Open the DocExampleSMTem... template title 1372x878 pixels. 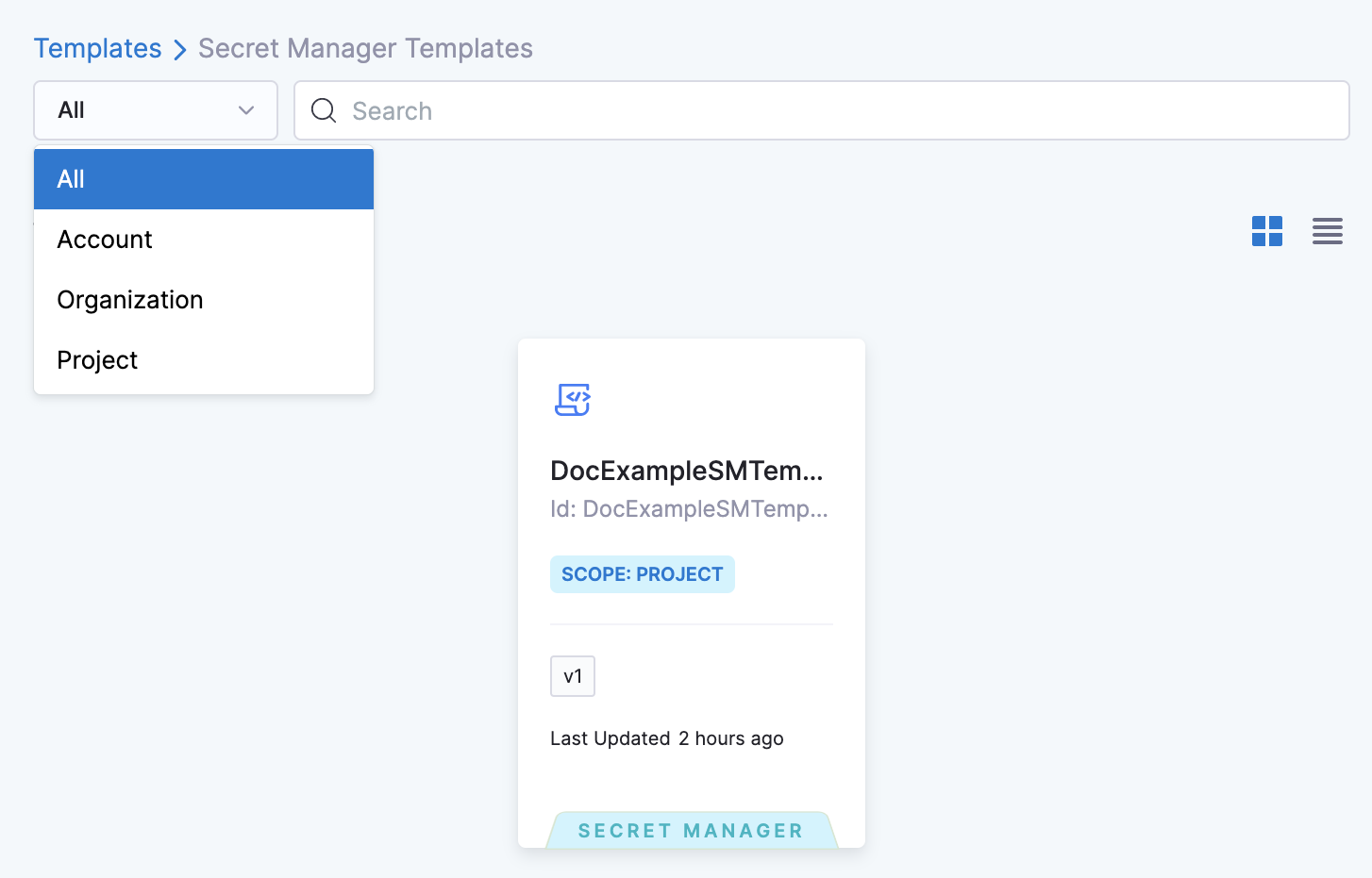pyautogui.click(x=686, y=471)
